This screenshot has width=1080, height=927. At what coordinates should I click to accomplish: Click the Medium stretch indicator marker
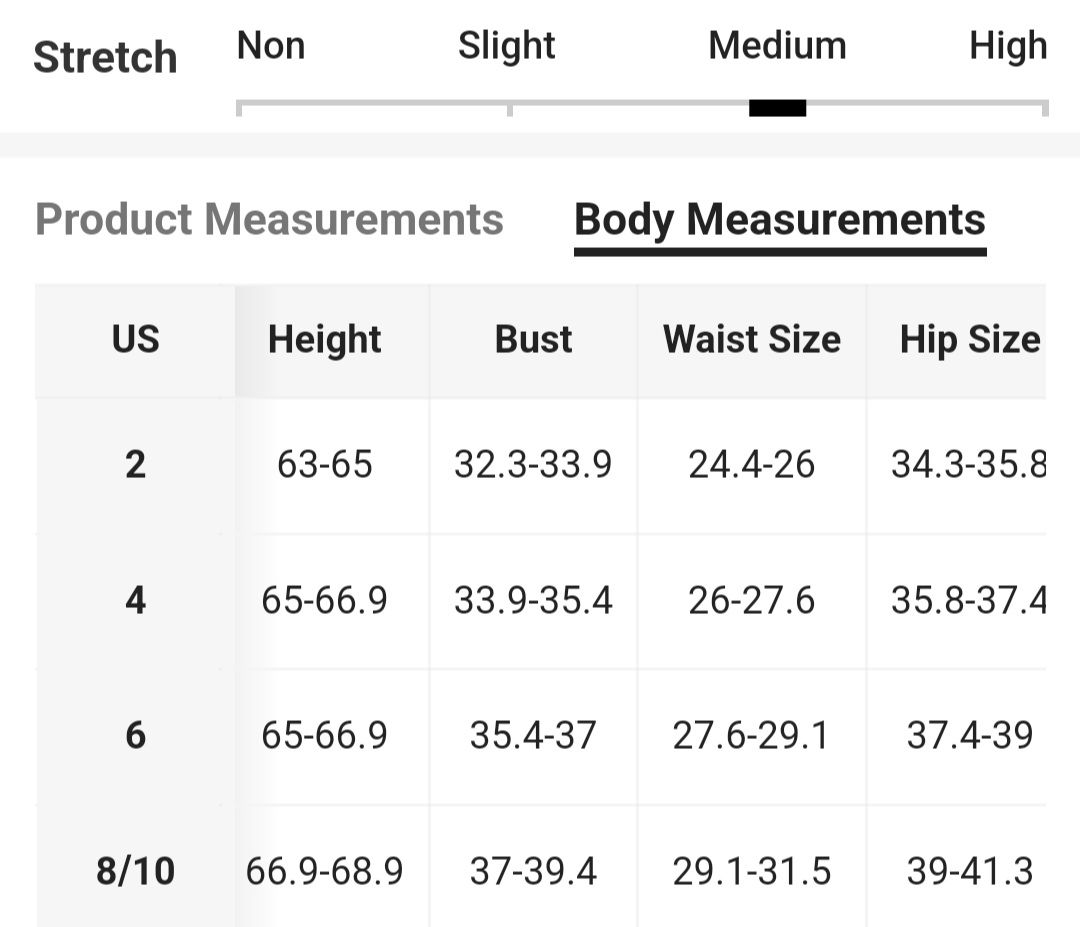pyautogui.click(x=778, y=108)
